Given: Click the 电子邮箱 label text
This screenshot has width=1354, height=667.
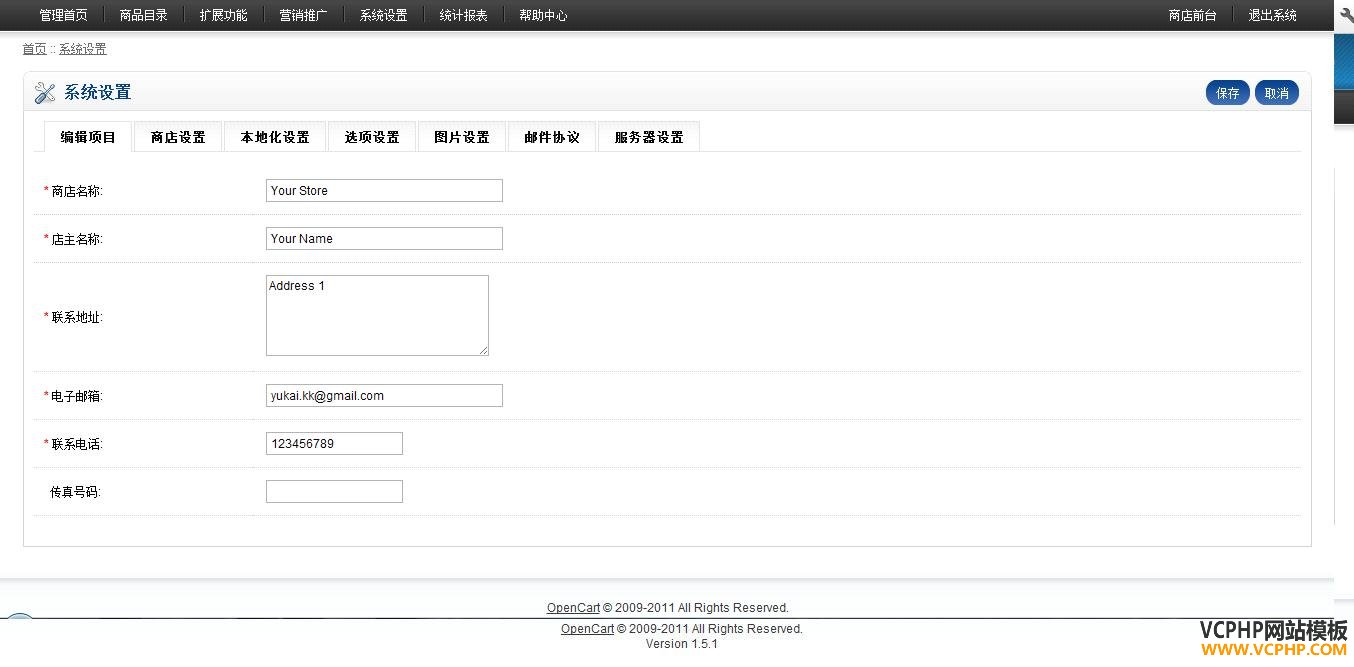Looking at the screenshot, I should point(77,396).
